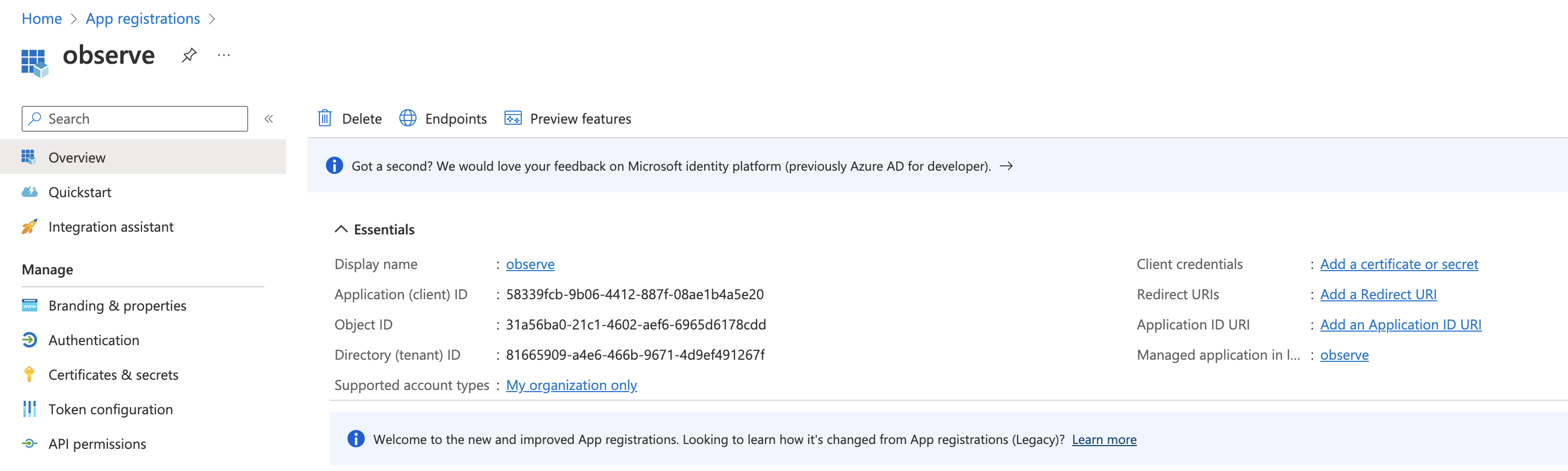Open Integration assistant page

[143, 227]
